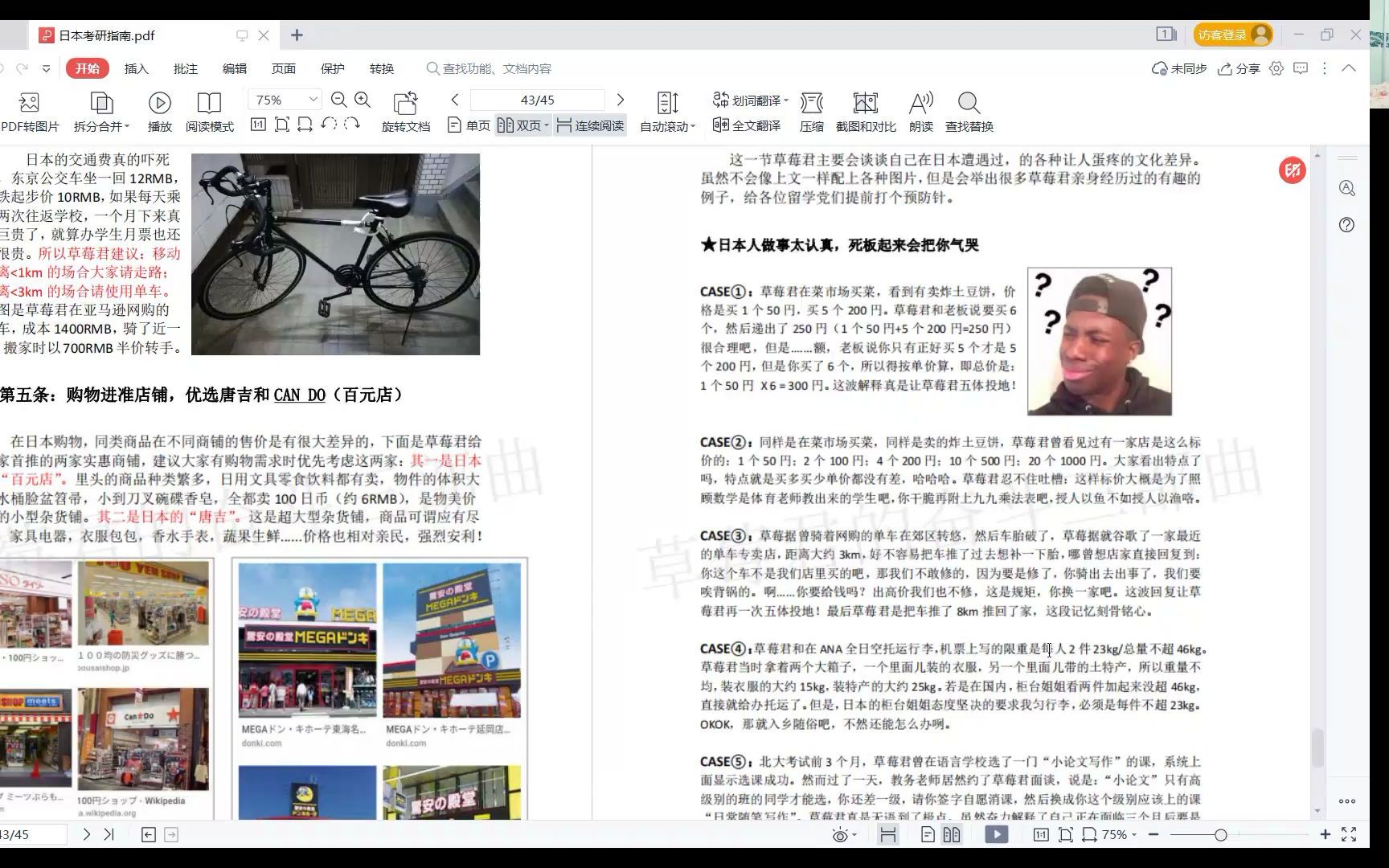This screenshot has width=1389, height=868.
Task: Set actual size 1:1 in toolbar
Action: tap(258, 125)
